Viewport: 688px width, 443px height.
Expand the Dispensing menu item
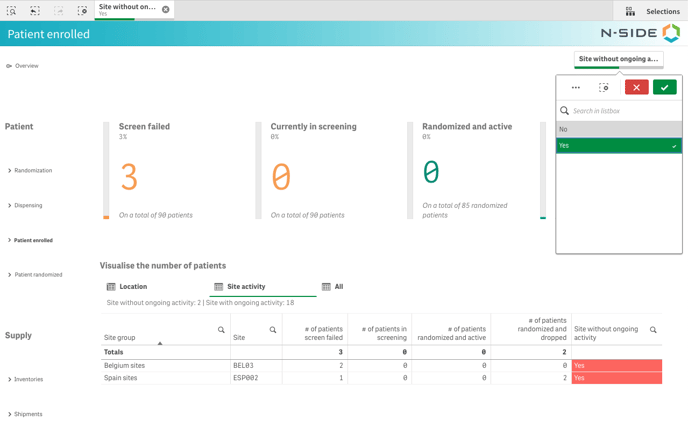click(28, 206)
